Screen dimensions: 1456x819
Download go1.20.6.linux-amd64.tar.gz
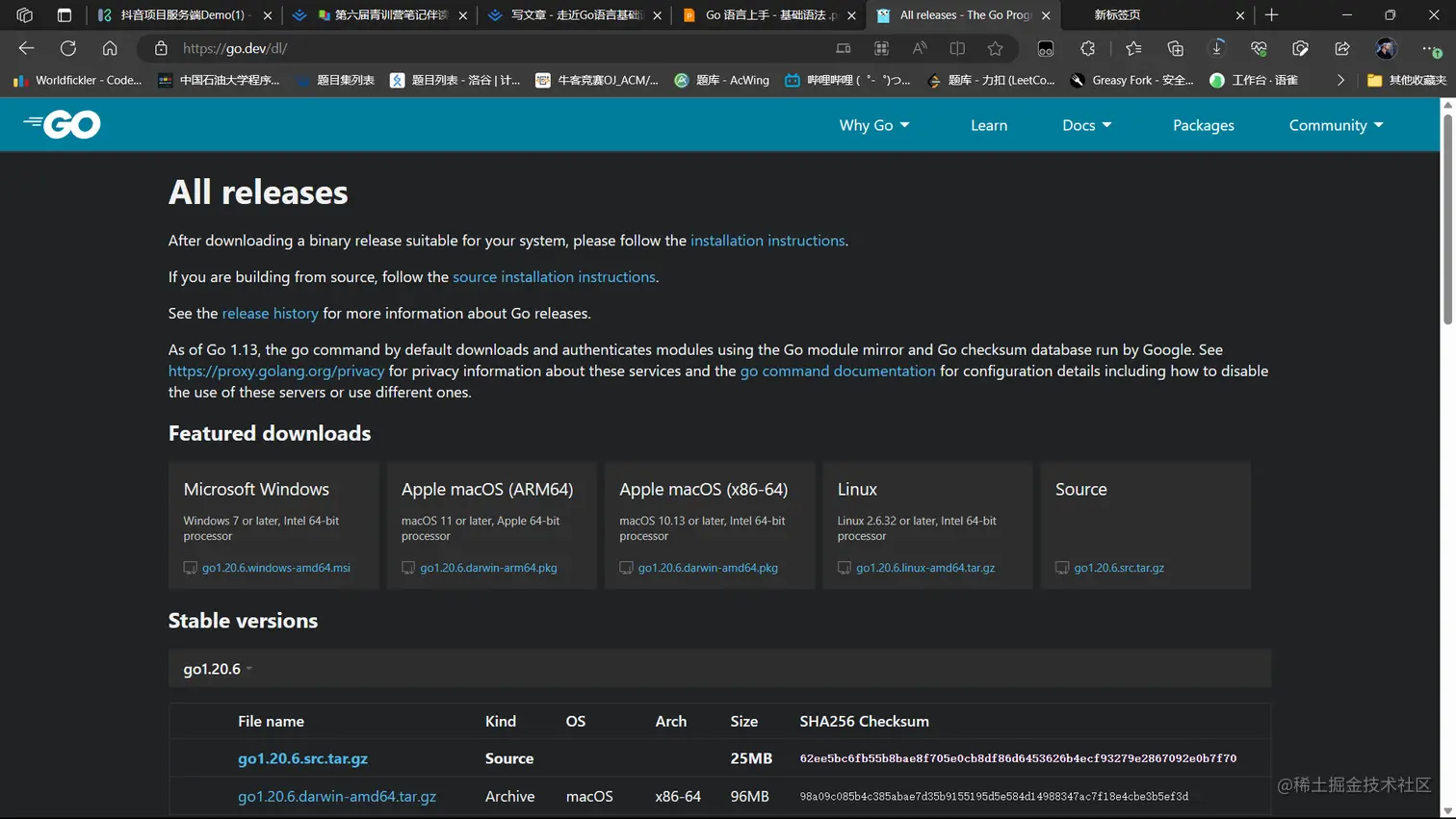[925, 568]
